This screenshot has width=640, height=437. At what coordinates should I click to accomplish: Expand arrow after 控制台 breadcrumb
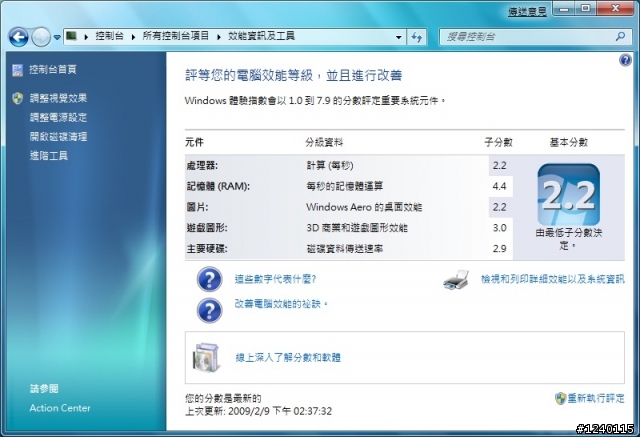click(133, 37)
